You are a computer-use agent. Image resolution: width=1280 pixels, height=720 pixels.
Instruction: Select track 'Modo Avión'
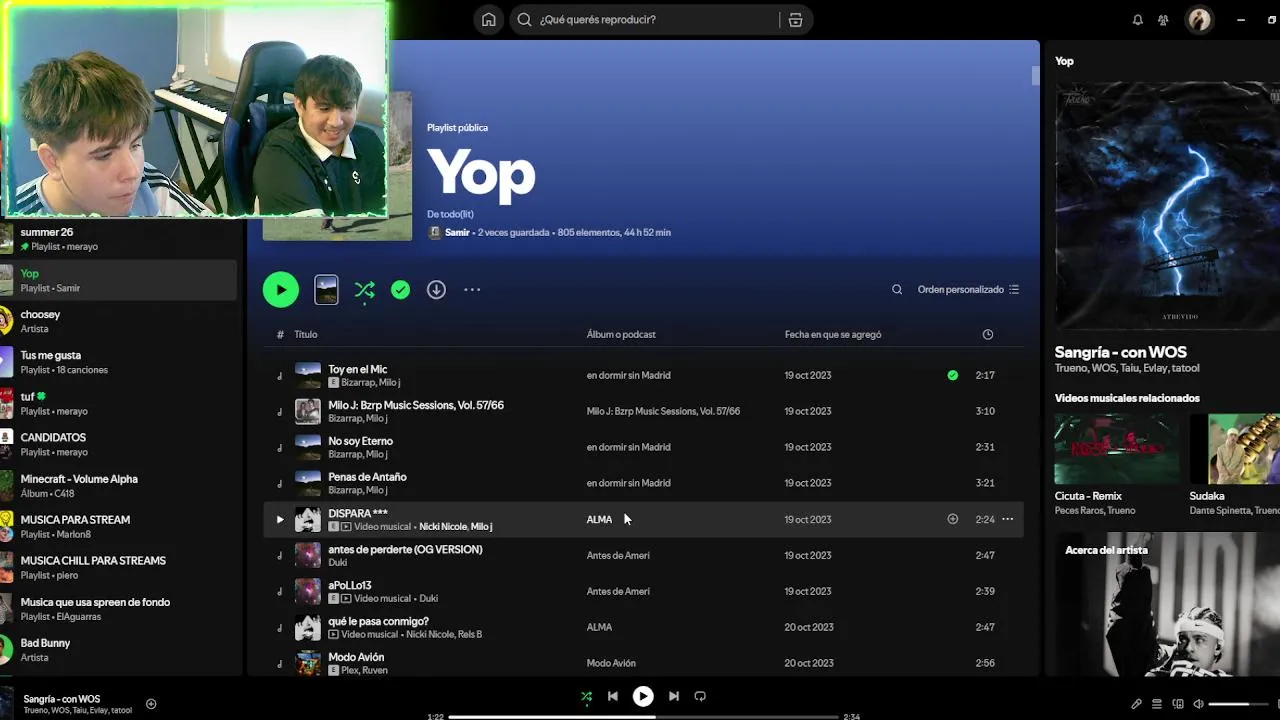click(356, 657)
